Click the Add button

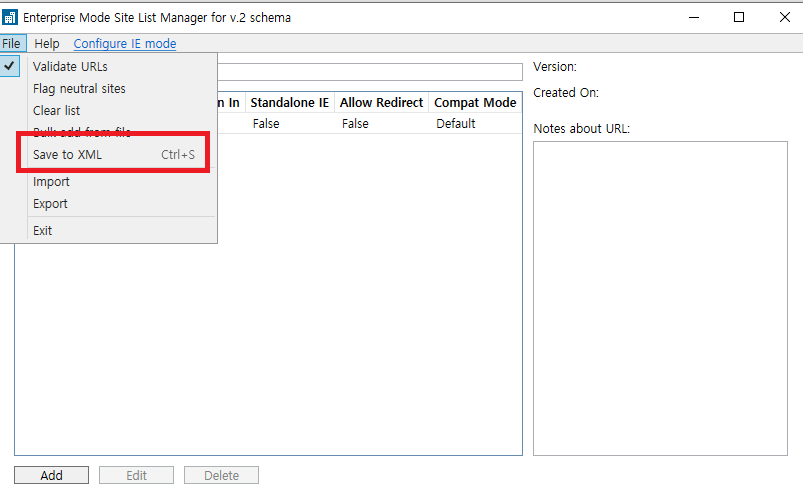click(51, 475)
